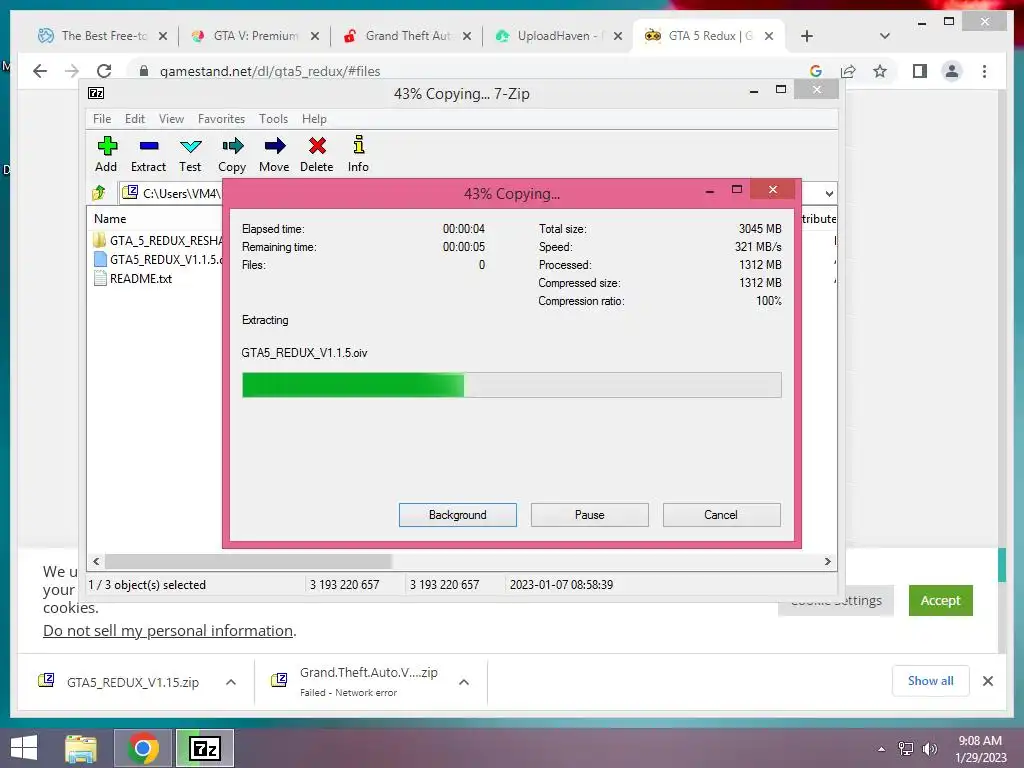Click the Move toolbar icon

click(274, 154)
